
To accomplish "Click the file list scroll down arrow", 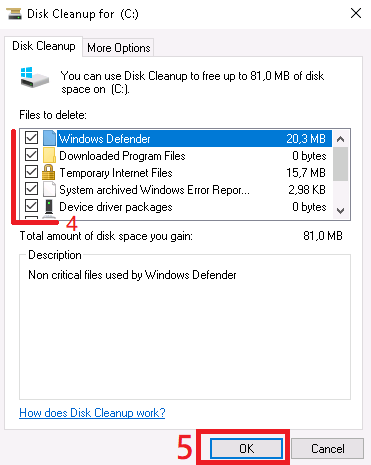I will (340, 211).
